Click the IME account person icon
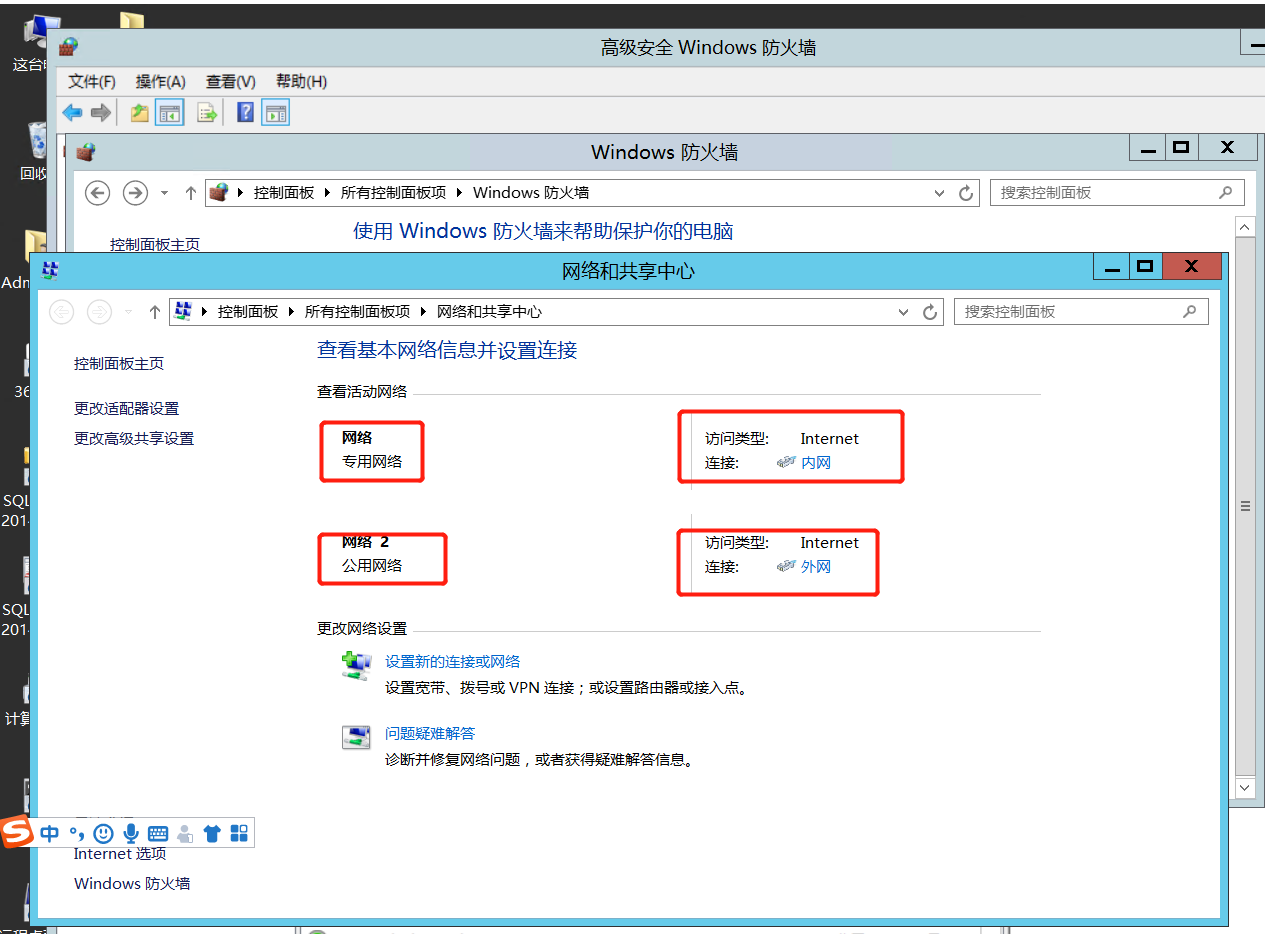1265x934 pixels. 185,833
